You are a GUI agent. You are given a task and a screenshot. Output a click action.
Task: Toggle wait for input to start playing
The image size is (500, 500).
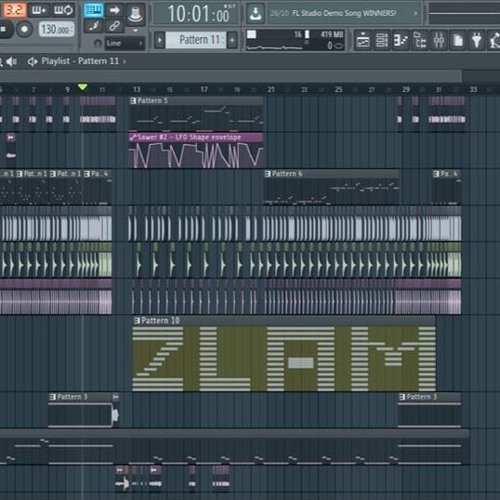tap(39, 10)
